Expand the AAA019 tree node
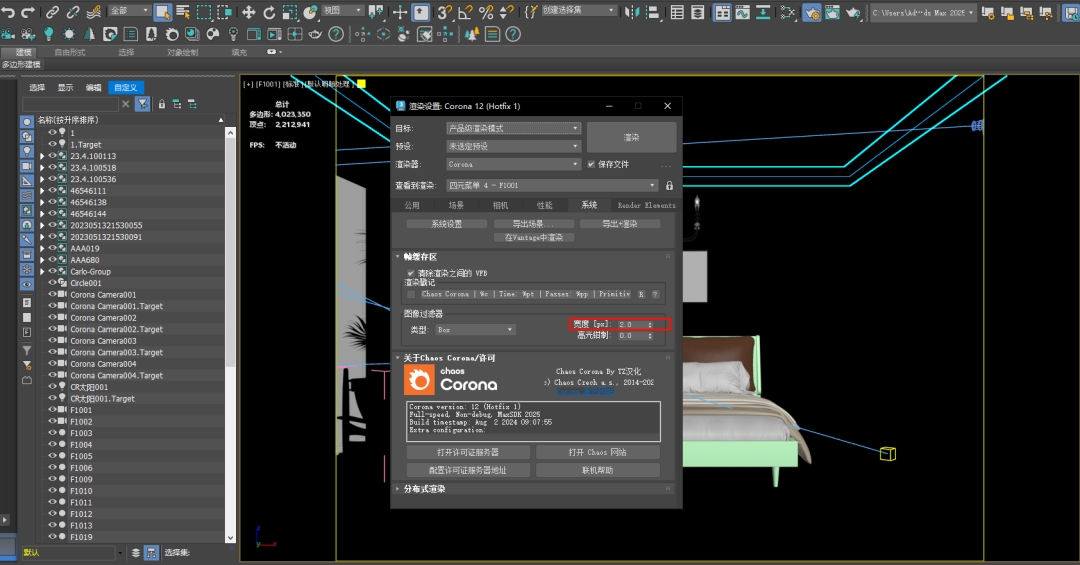1080x565 pixels. click(42, 248)
